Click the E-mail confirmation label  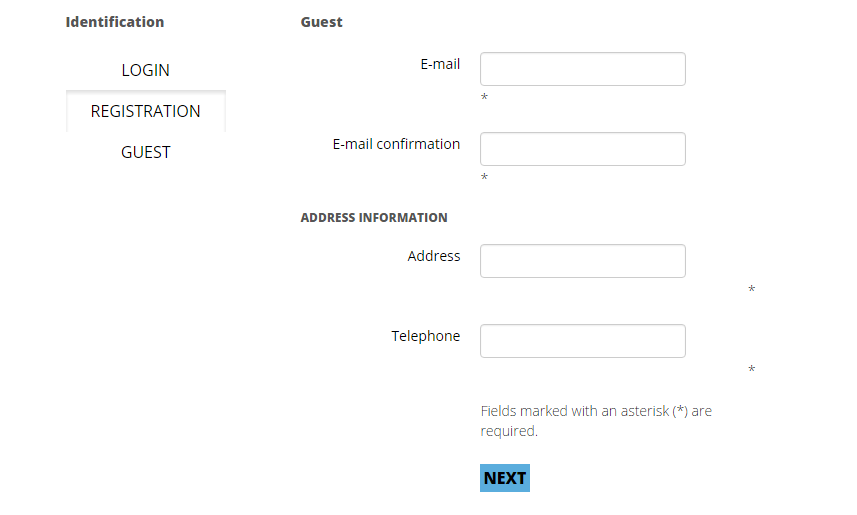(x=396, y=144)
